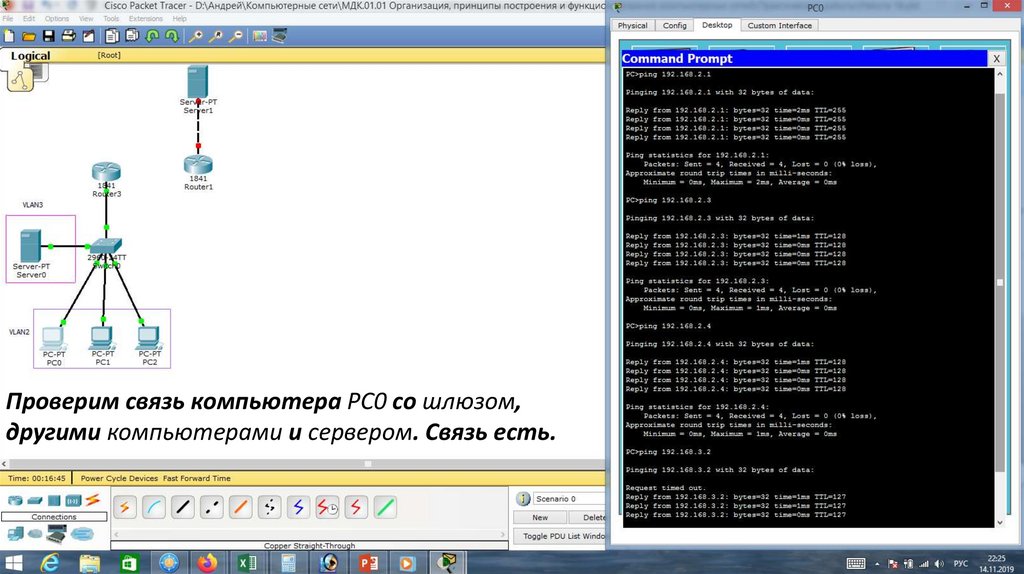Click Fast Forward Time button
This screenshot has width=1024, height=574.
pyautogui.click(x=197, y=479)
